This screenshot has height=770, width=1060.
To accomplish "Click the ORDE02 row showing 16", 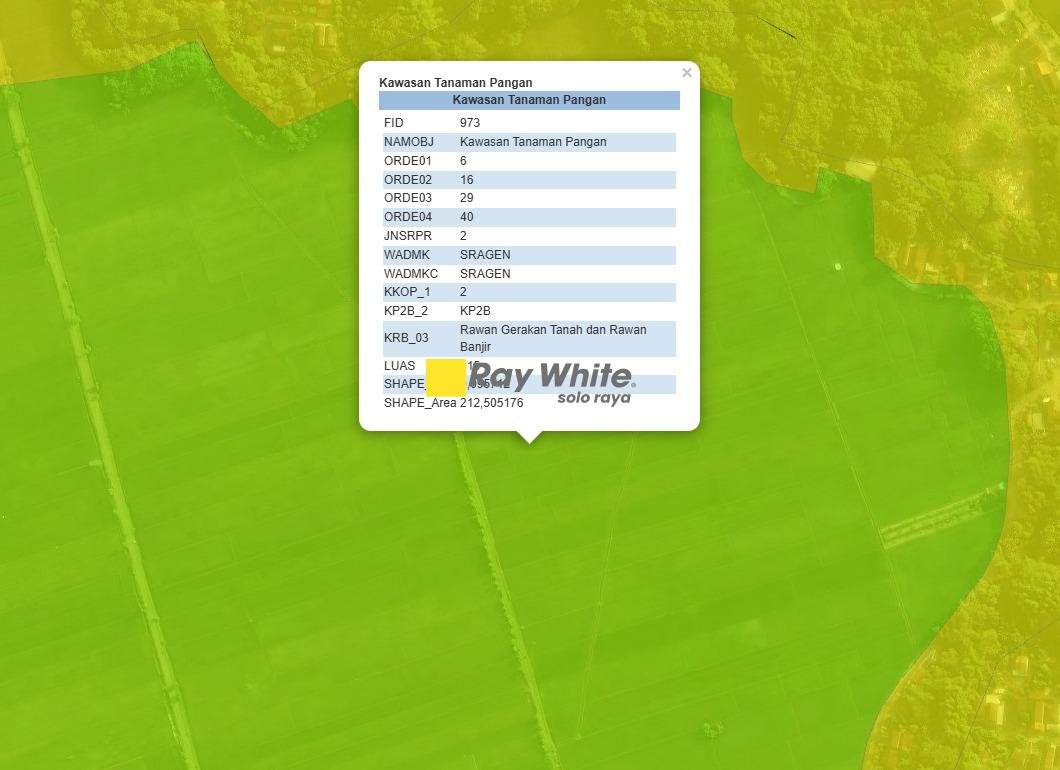I will tap(529, 180).
